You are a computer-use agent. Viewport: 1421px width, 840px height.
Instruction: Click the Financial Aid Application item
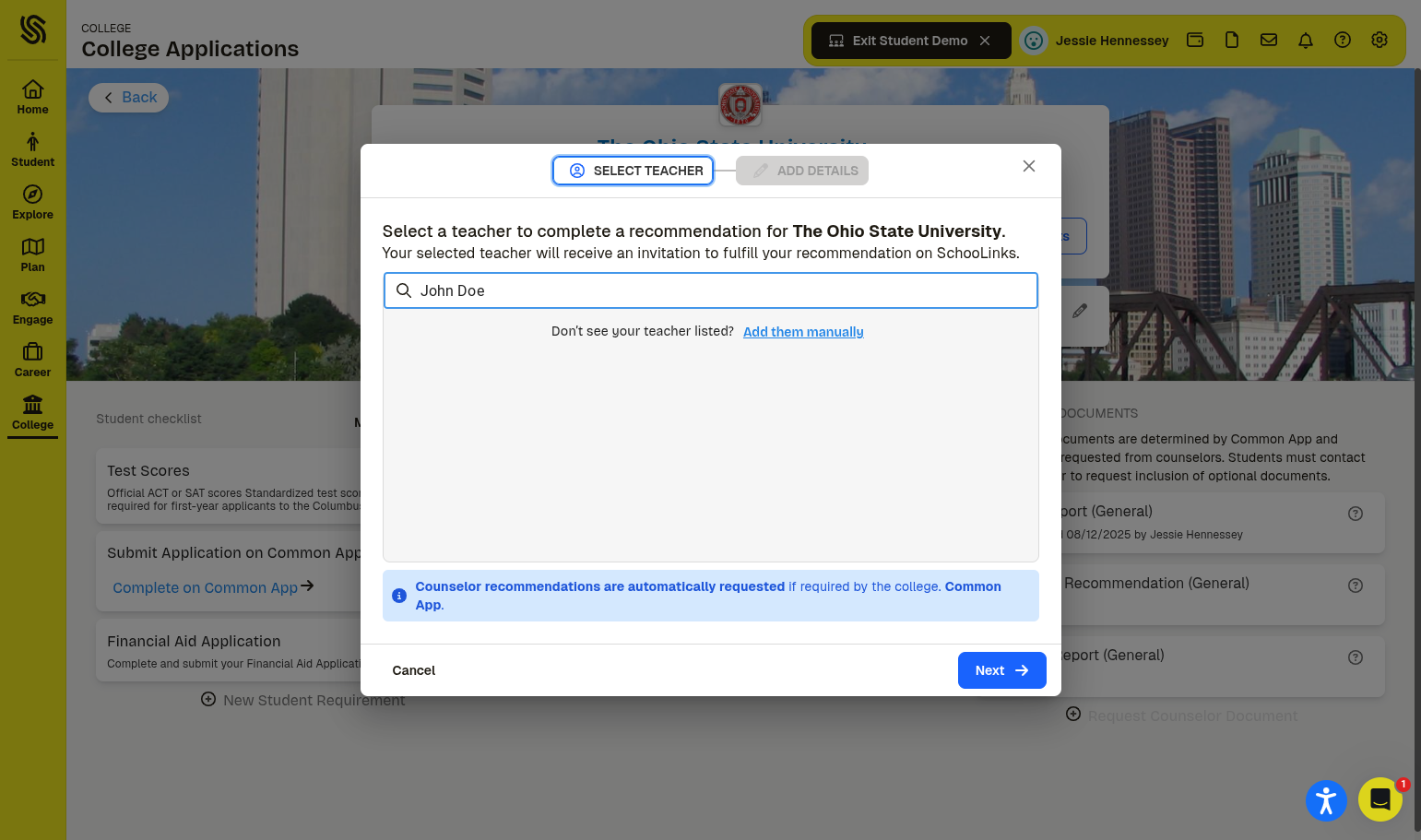tap(231, 651)
